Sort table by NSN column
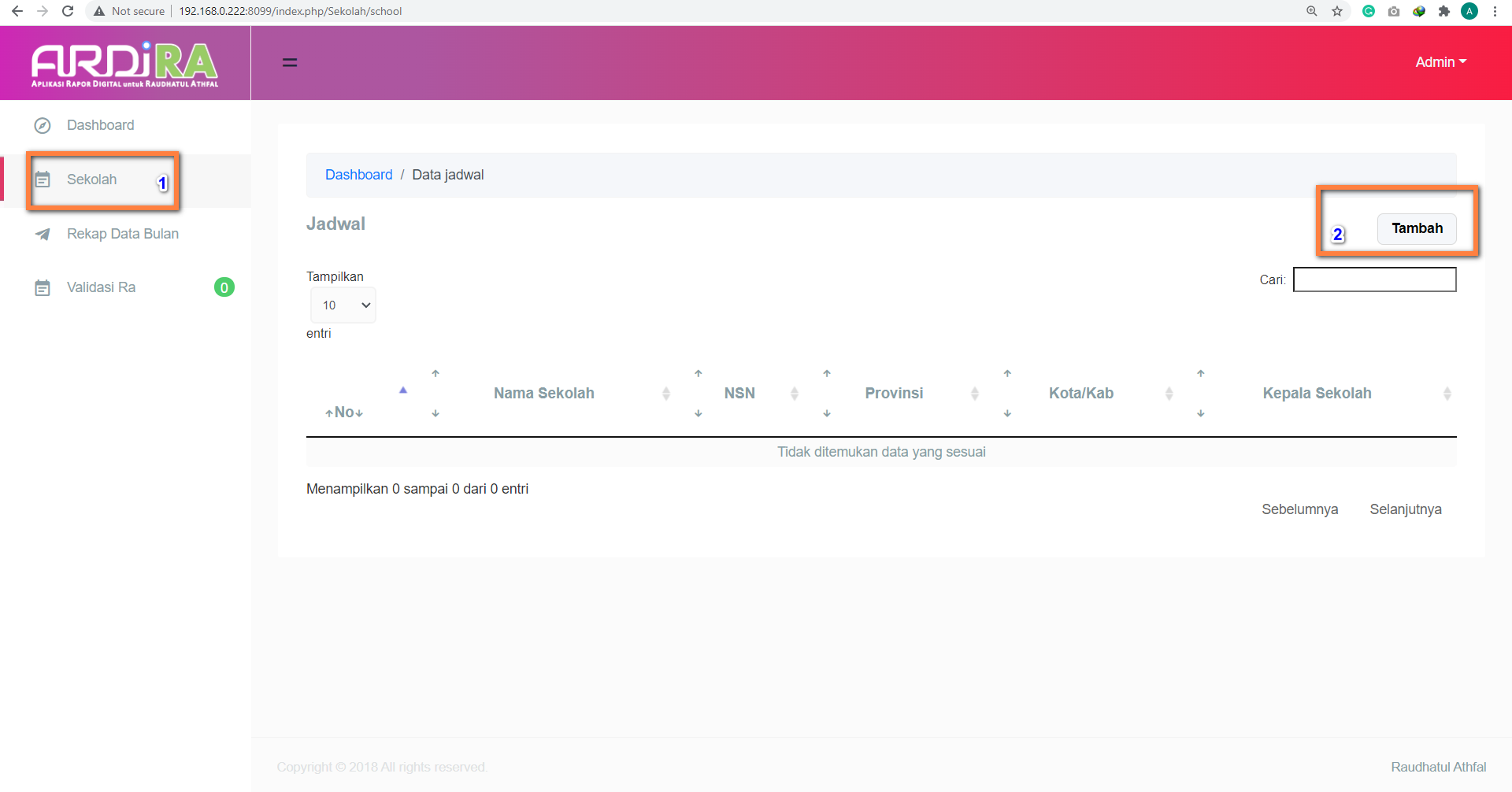The image size is (1512, 792). coord(739,393)
